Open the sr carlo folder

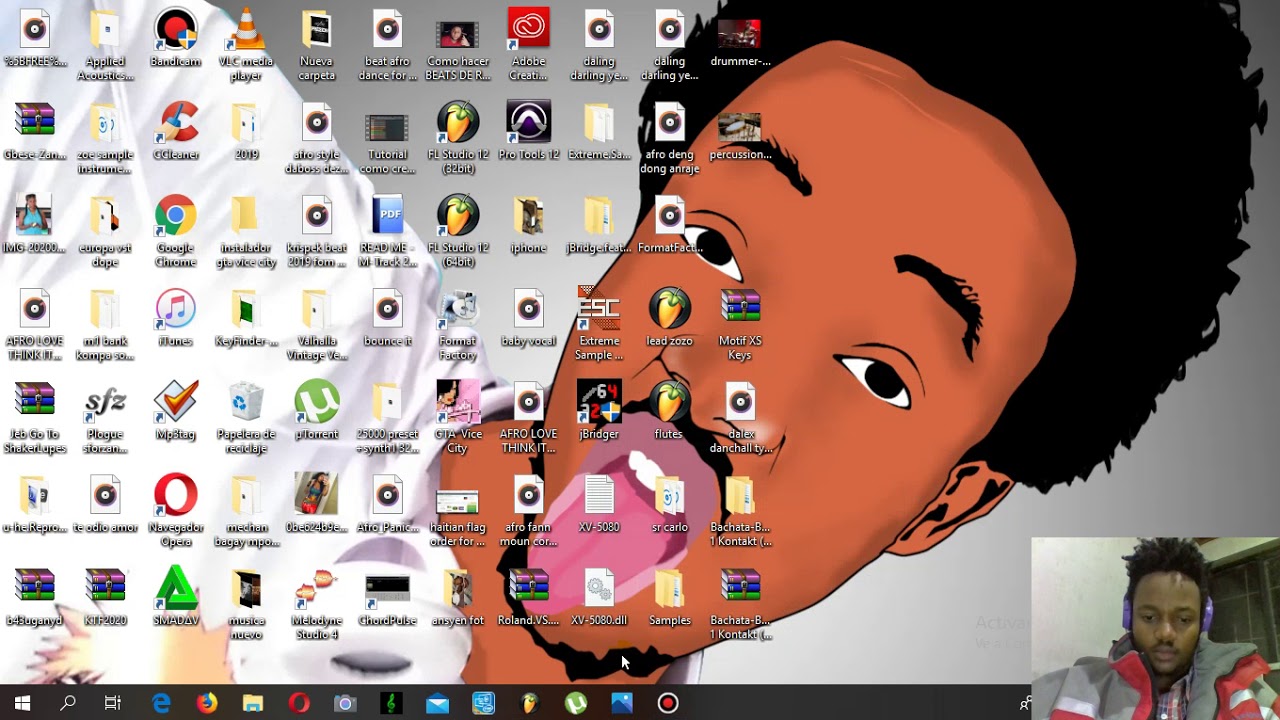coord(669,503)
